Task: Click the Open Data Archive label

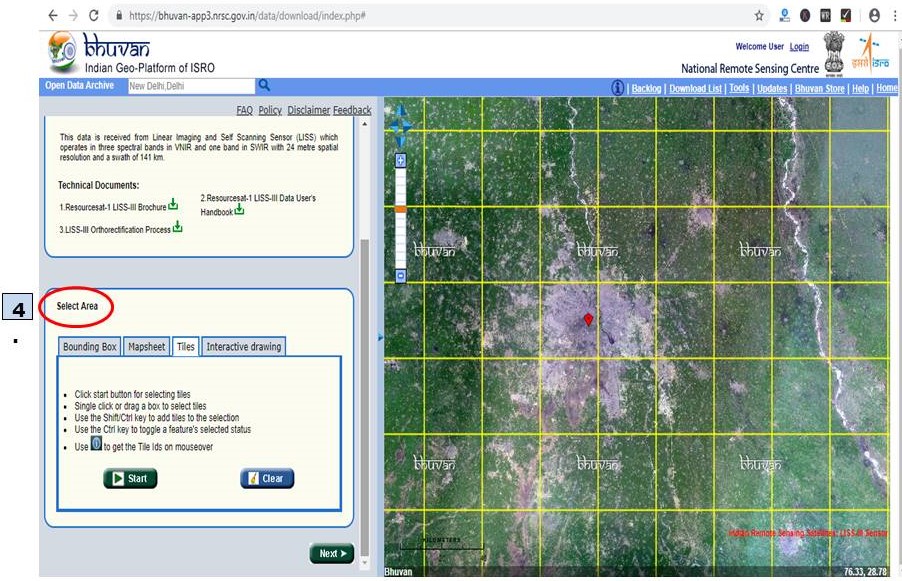Action: tap(79, 85)
